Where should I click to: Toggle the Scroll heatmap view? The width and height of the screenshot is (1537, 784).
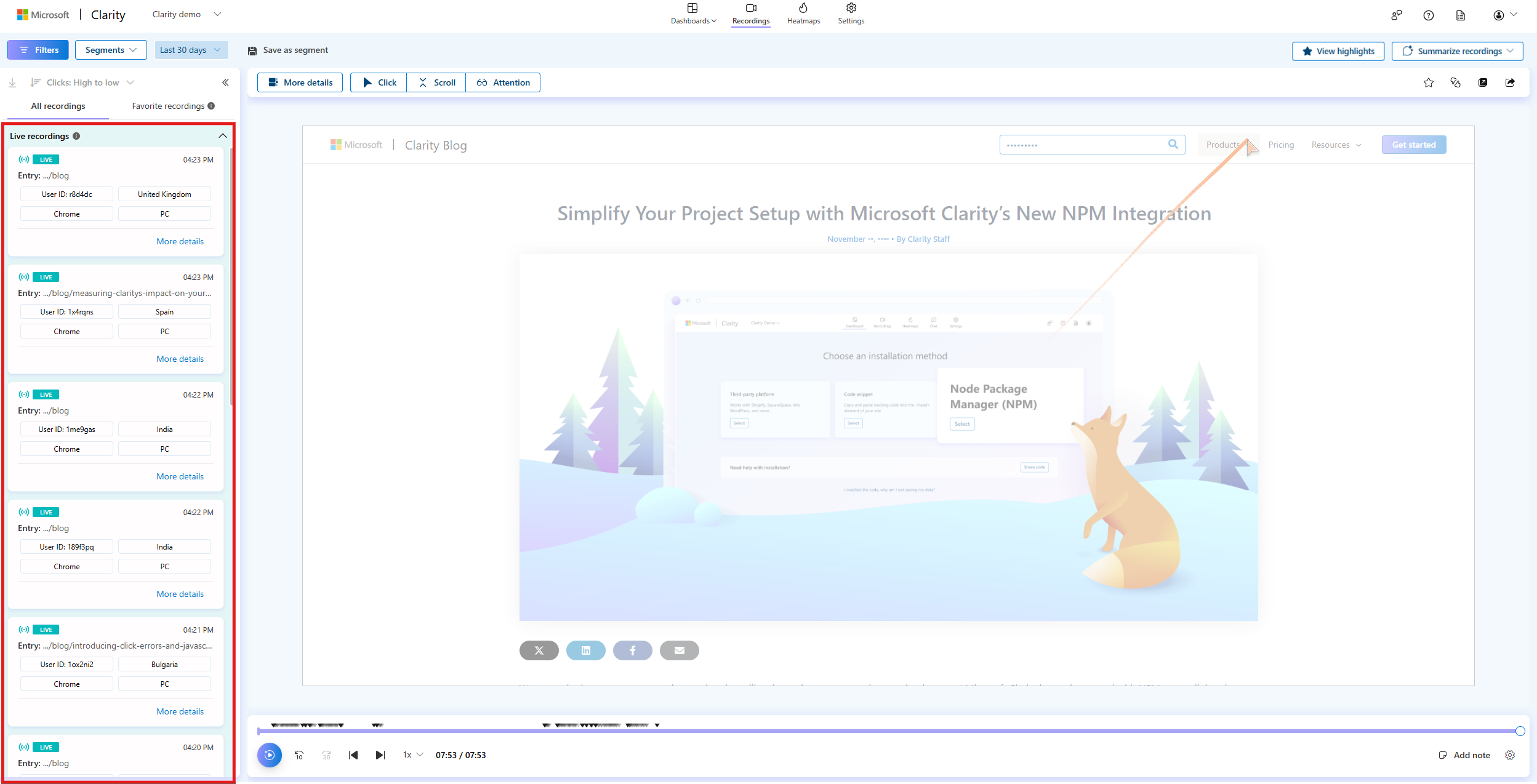tap(436, 82)
